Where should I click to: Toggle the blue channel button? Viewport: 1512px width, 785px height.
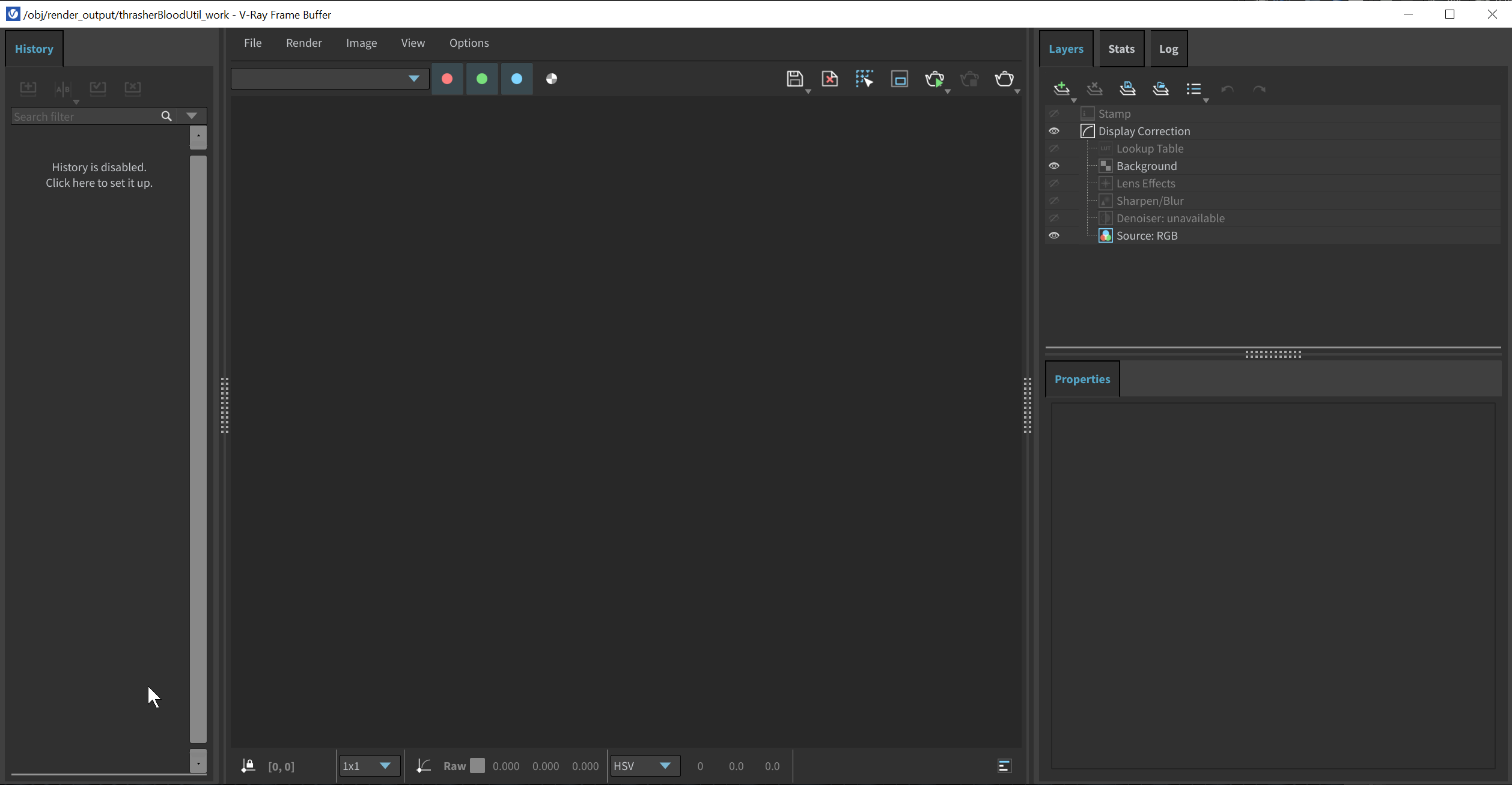(x=516, y=79)
